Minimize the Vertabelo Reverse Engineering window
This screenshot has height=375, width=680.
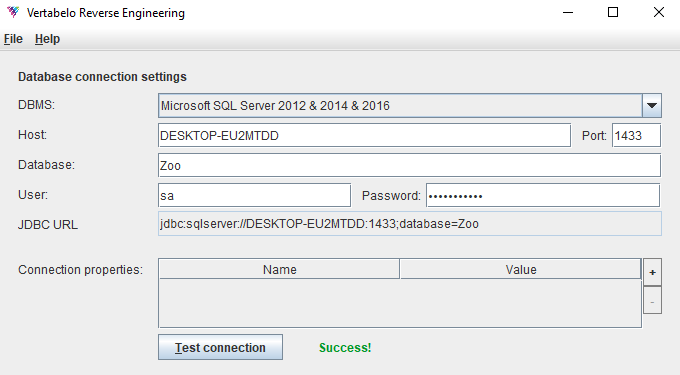pos(568,13)
